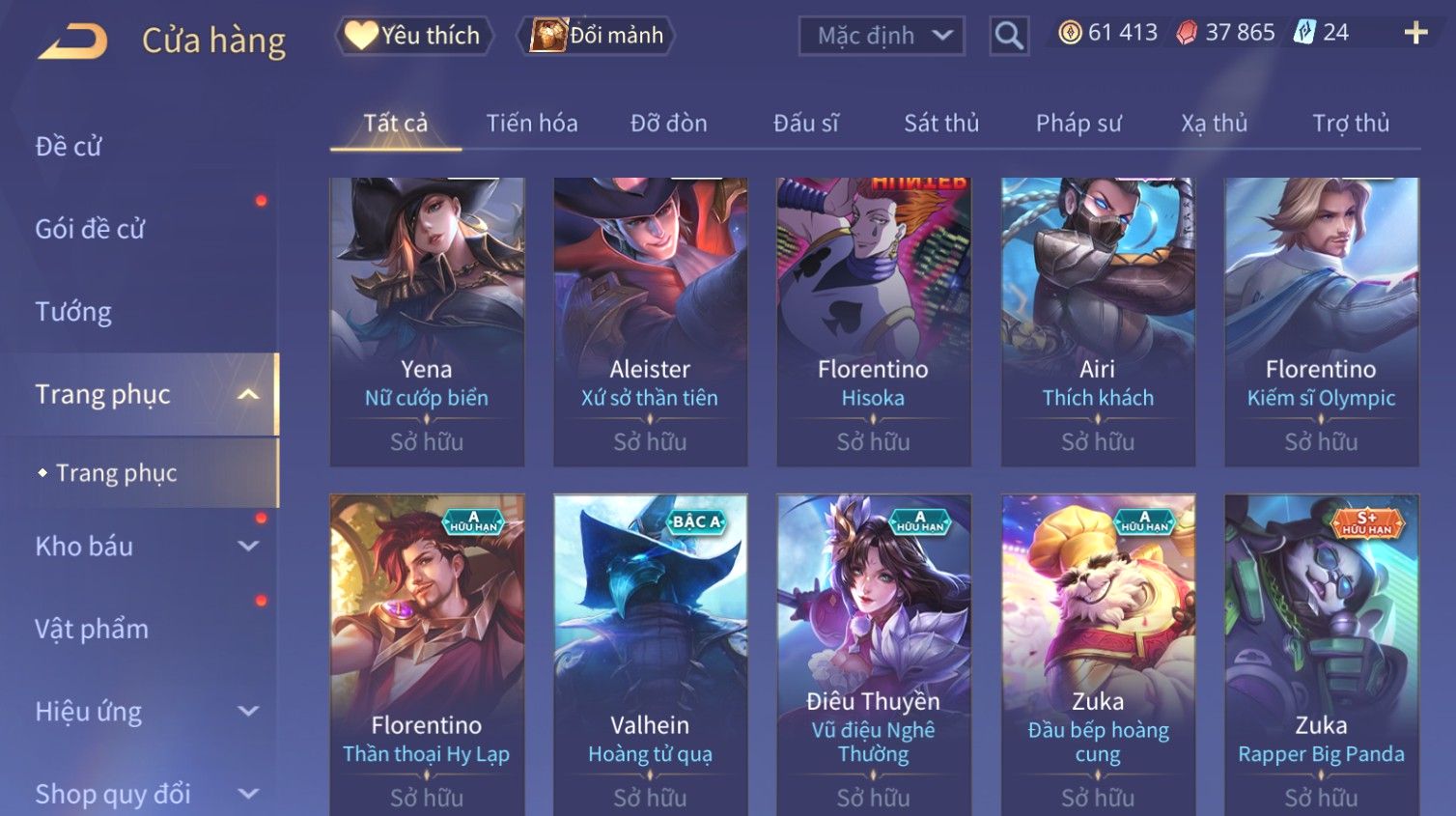Open the Mặc định sort dropdown
The height and width of the screenshot is (816, 1456).
click(x=882, y=36)
